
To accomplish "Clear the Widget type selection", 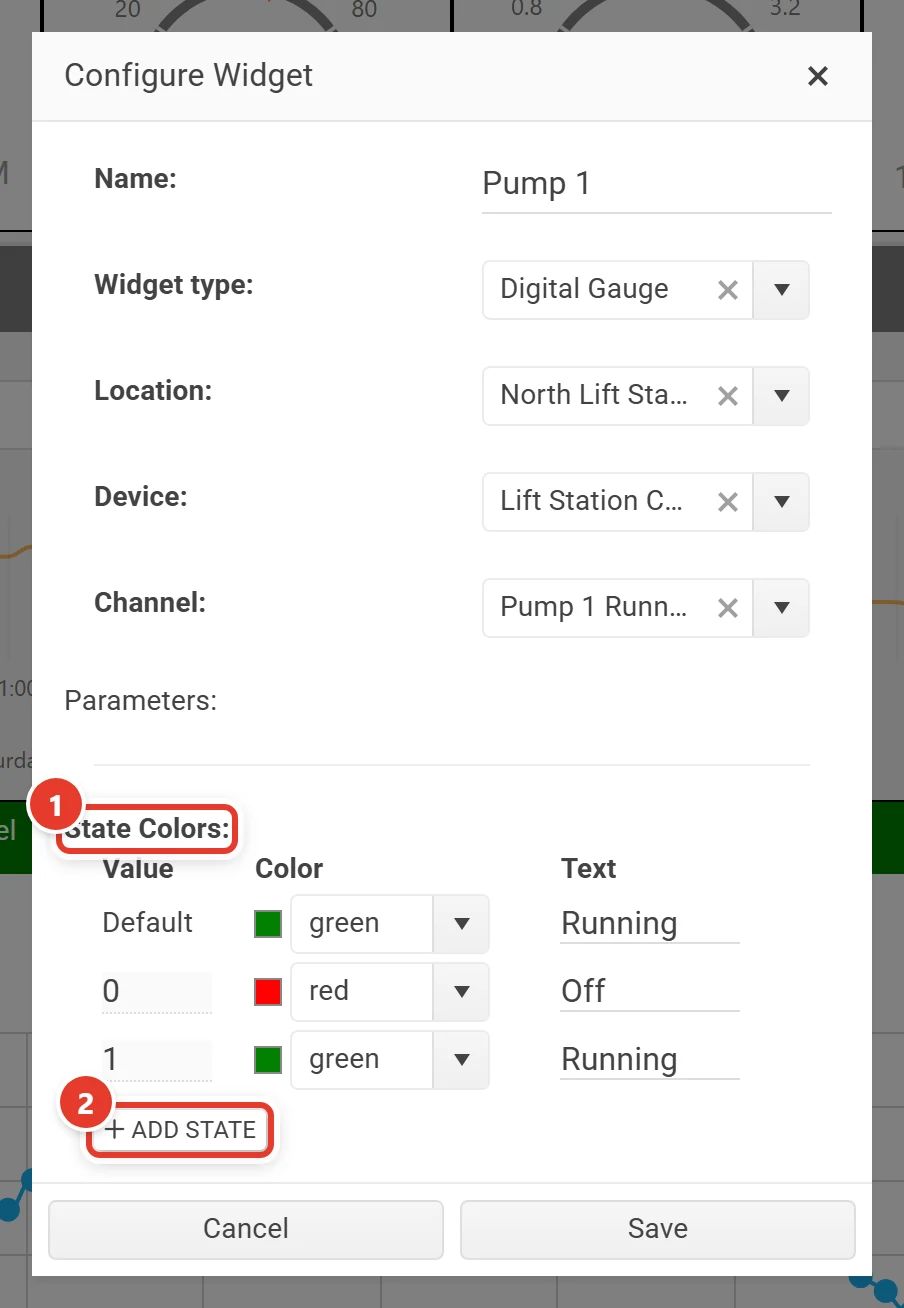I will (728, 290).
